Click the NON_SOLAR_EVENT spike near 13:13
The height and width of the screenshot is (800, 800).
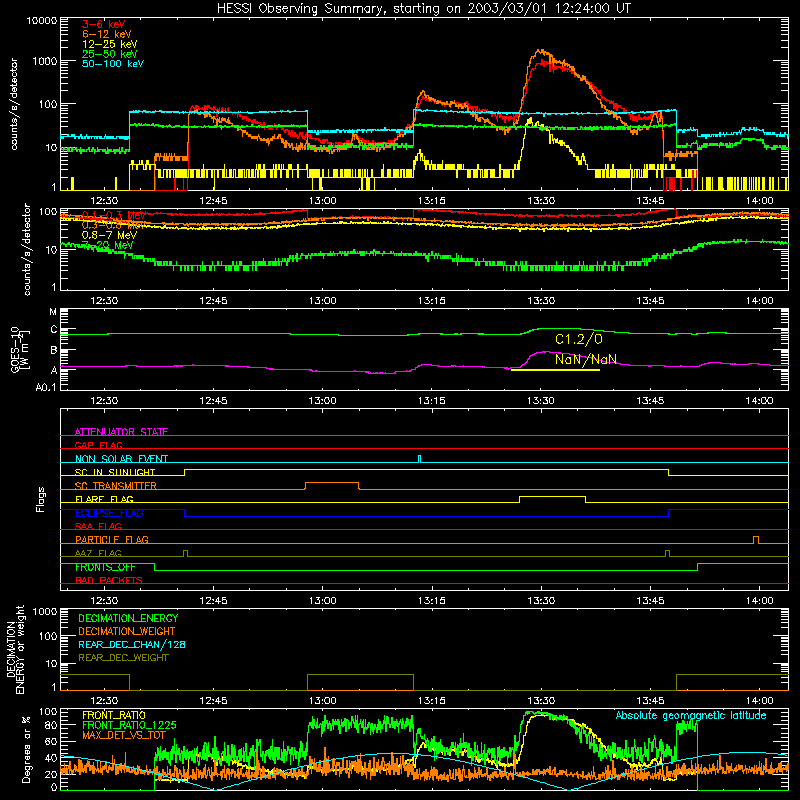pyautogui.click(x=419, y=459)
